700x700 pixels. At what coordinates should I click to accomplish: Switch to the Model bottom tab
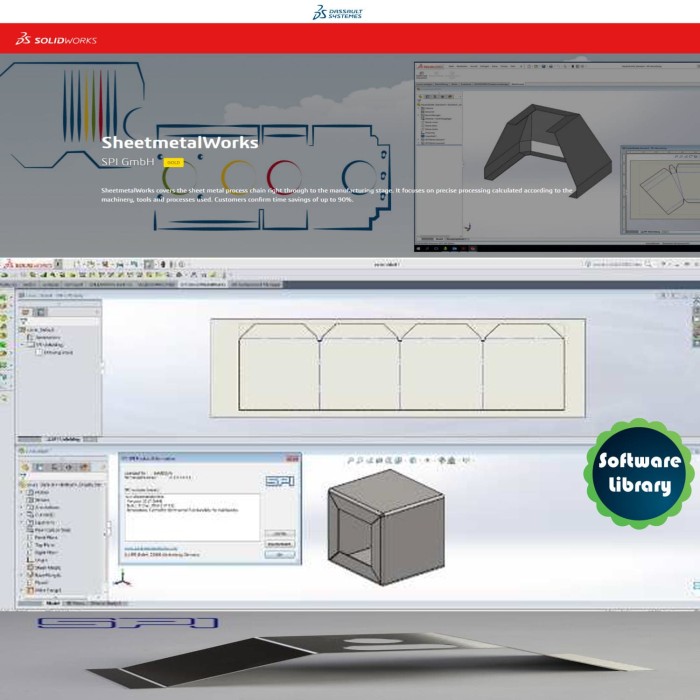coord(53,604)
